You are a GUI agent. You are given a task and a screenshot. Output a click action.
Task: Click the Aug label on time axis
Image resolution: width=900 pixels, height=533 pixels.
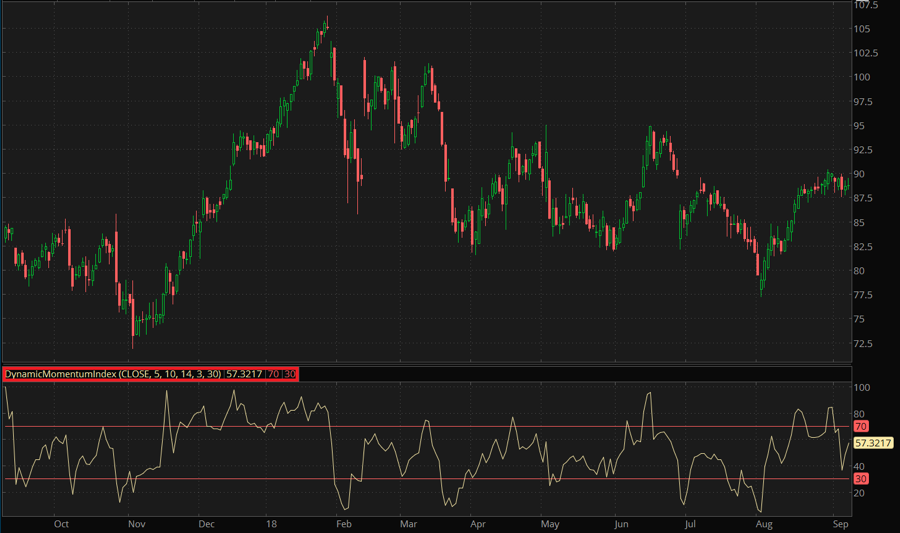pyautogui.click(x=765, y=523)
